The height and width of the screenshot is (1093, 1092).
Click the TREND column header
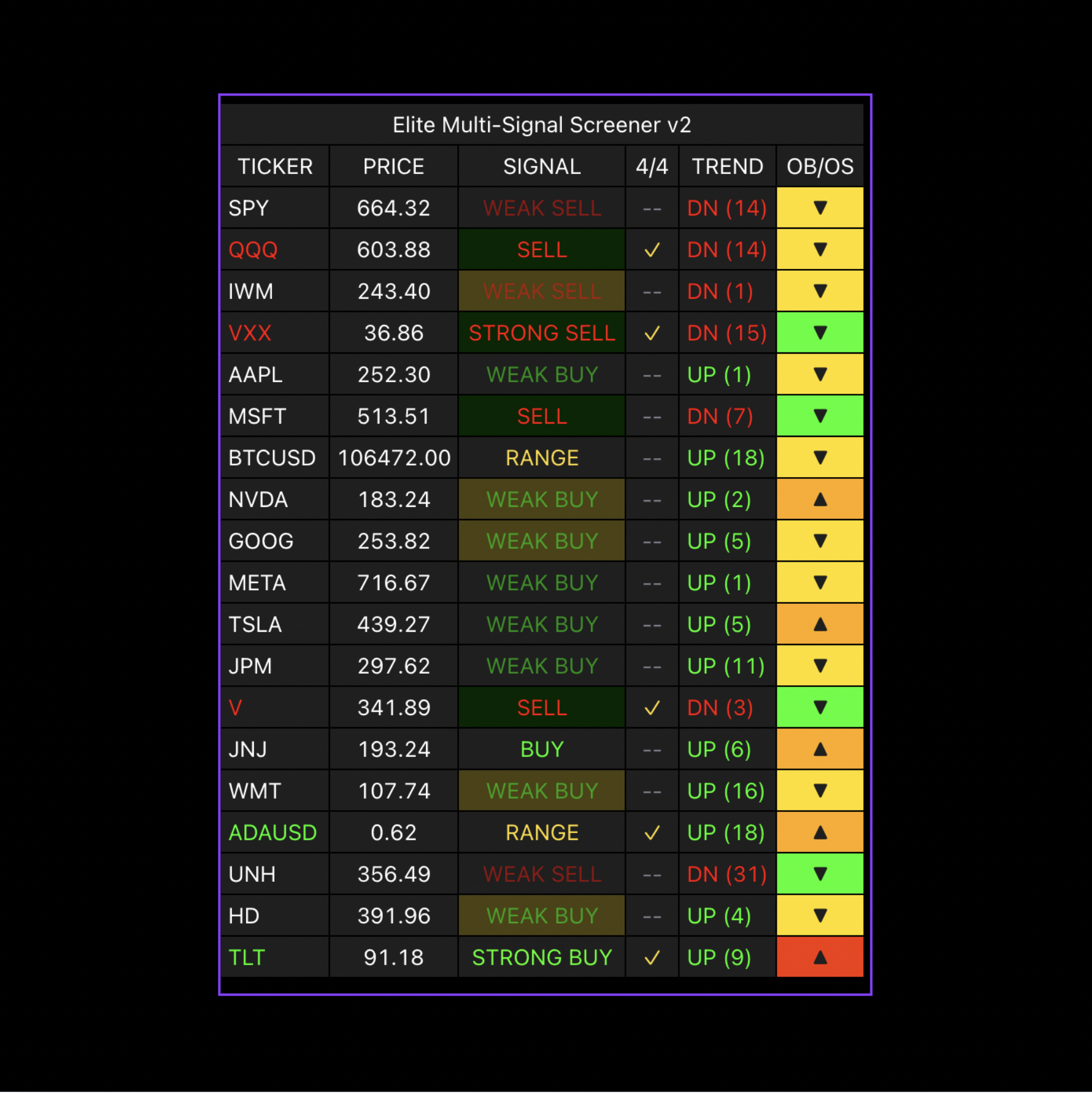click(727, 167)
